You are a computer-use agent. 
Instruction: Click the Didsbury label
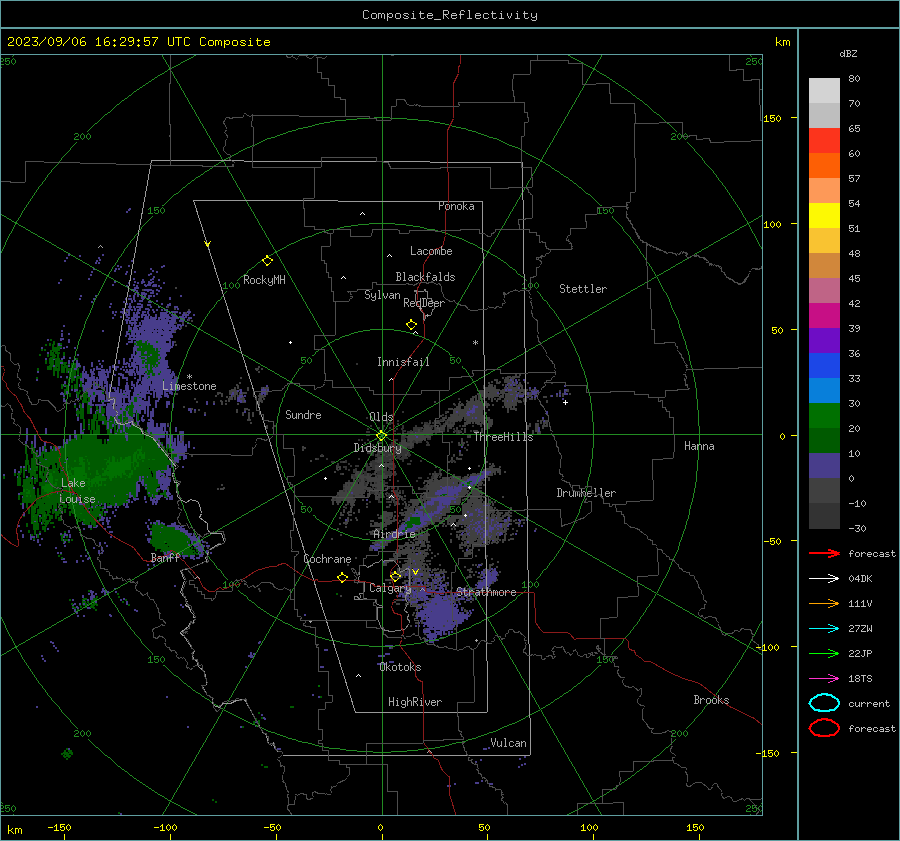377,448
